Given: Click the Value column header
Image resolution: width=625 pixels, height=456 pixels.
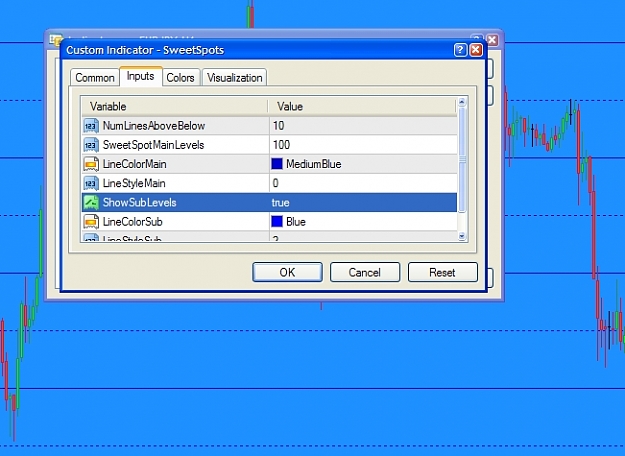Looking at the screenshot, I should pyautogui.click(x=362, y=106).
